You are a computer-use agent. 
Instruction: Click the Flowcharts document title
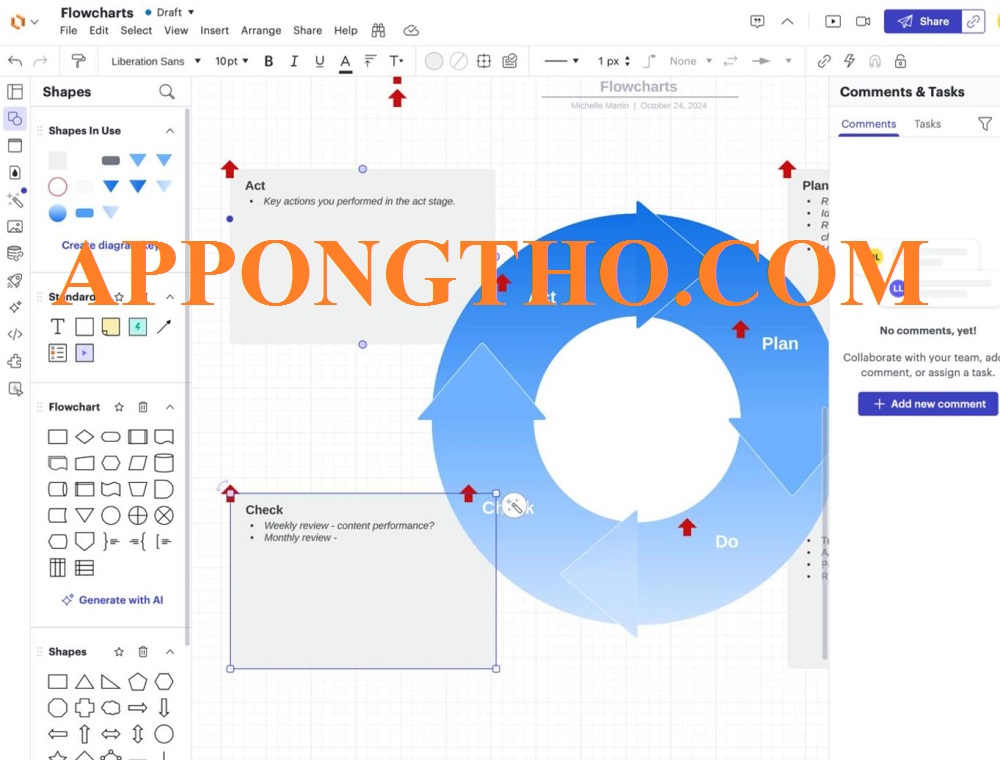97,12
